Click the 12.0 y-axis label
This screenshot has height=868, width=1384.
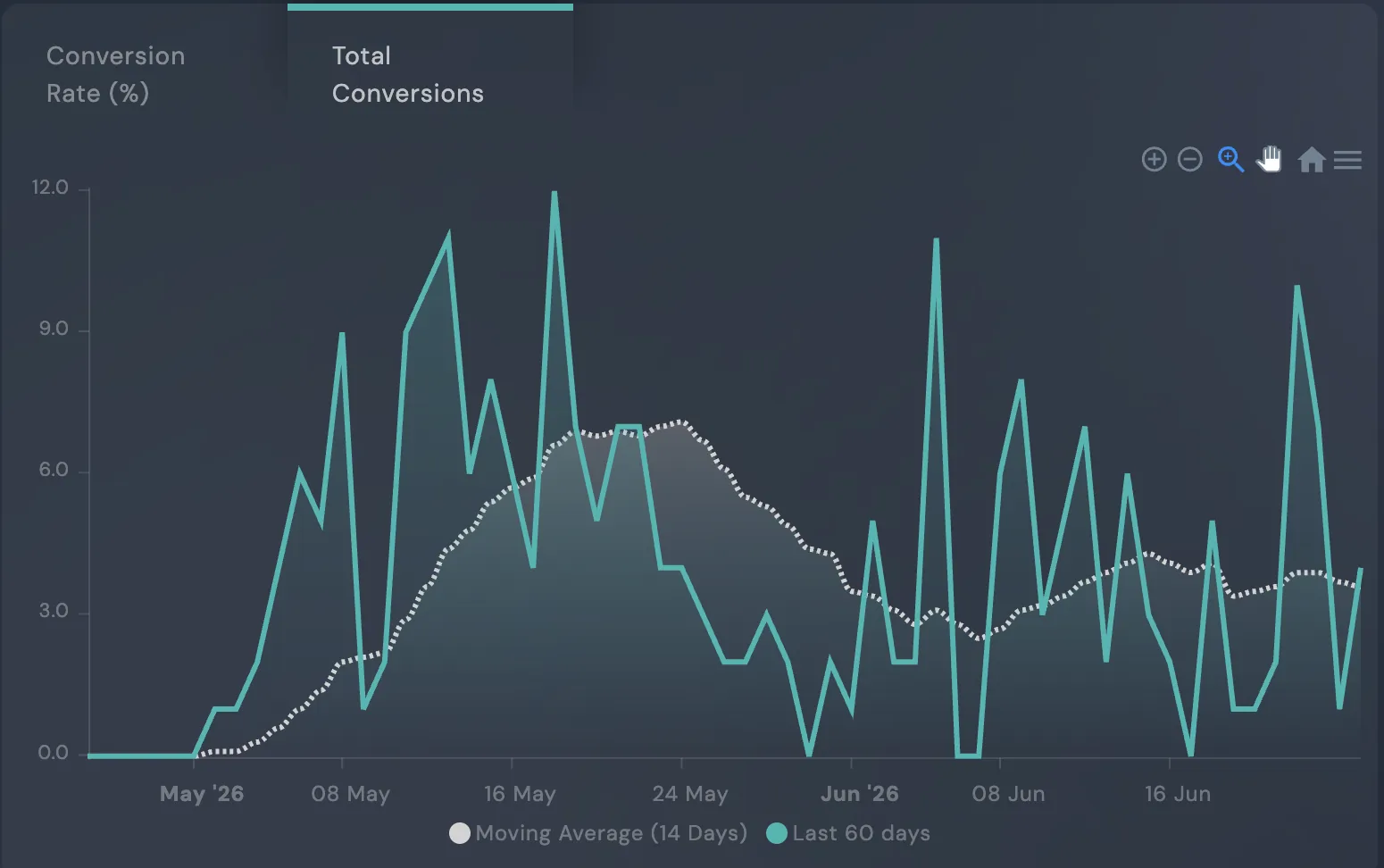pyautogui.click(x=50, y=188)
